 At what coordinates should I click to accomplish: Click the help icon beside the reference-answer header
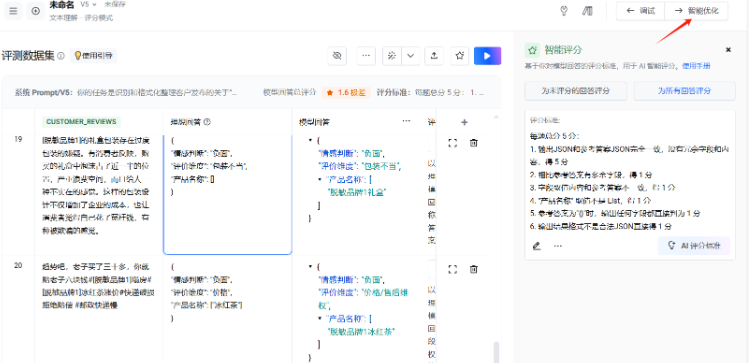(x=207, y=122)
